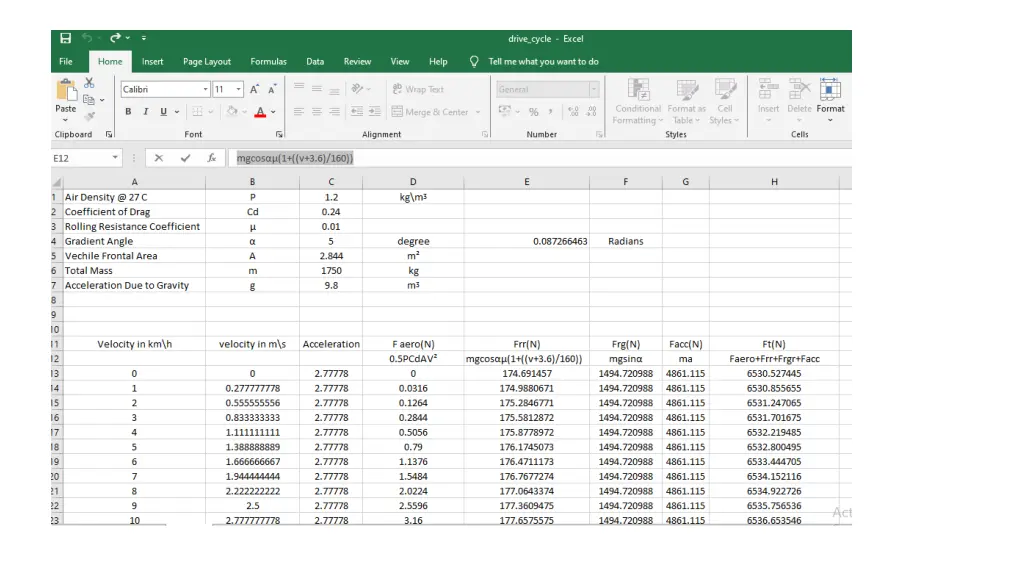
Task: Open the Font group dialog launcher
Action: (279, 135)
